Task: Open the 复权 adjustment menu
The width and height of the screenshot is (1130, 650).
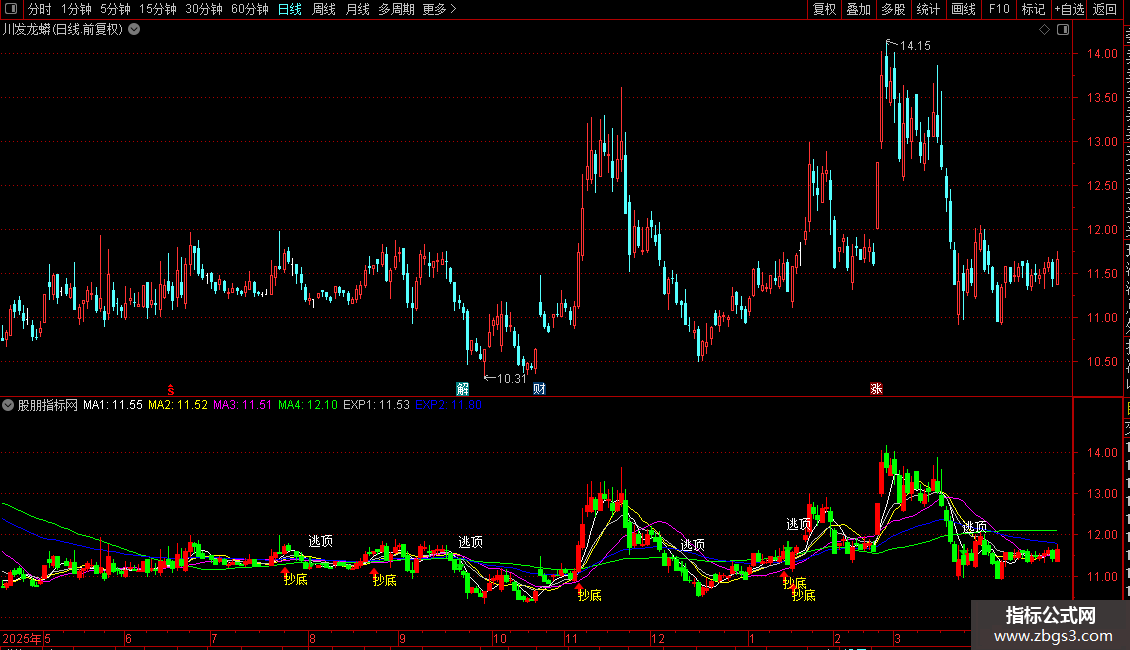Action: tap(824, 9)
